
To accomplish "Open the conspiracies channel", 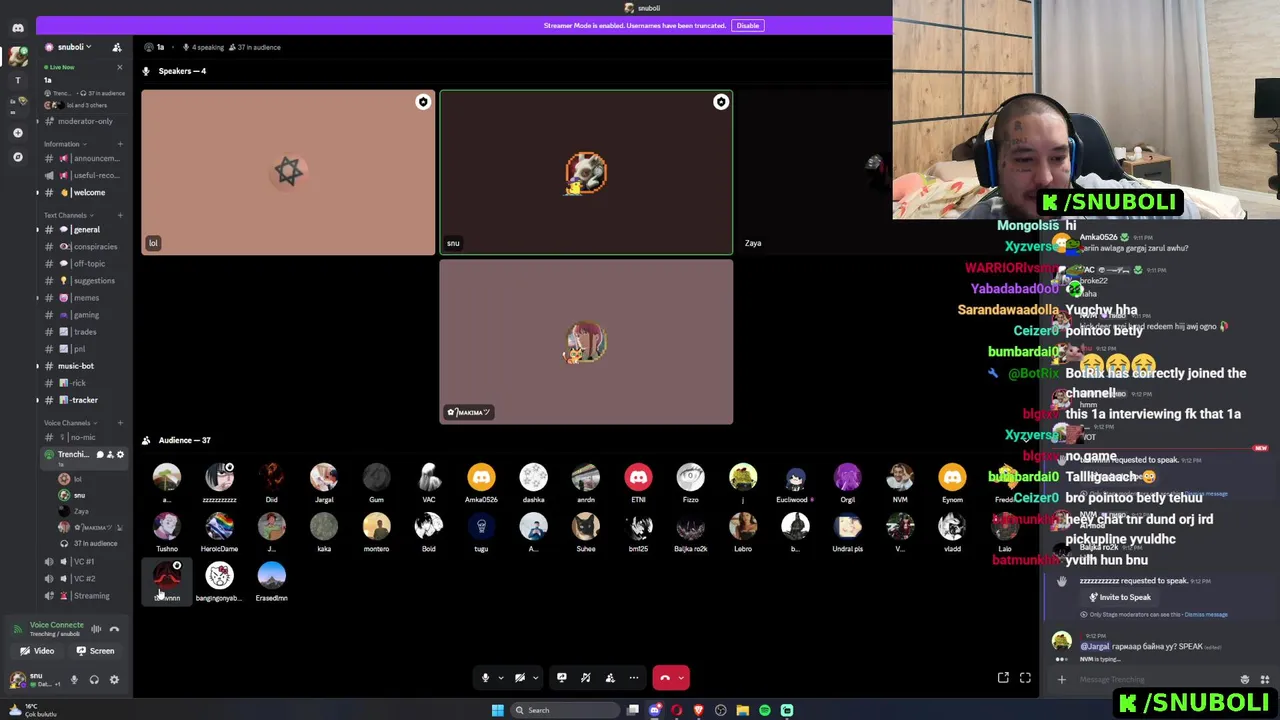I will point(83,246).
